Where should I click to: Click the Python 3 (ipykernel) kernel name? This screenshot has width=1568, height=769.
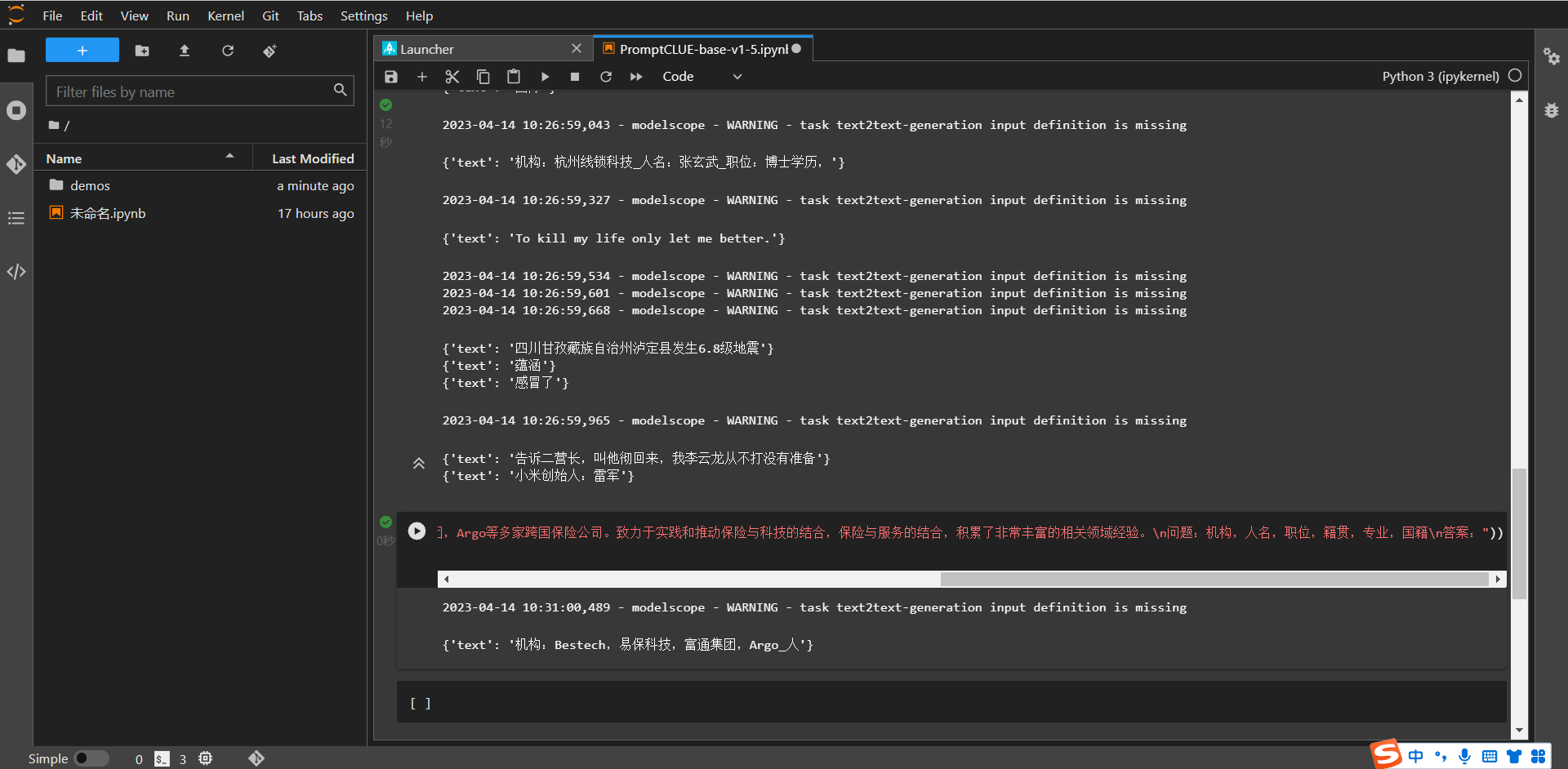pos(1441,76)
